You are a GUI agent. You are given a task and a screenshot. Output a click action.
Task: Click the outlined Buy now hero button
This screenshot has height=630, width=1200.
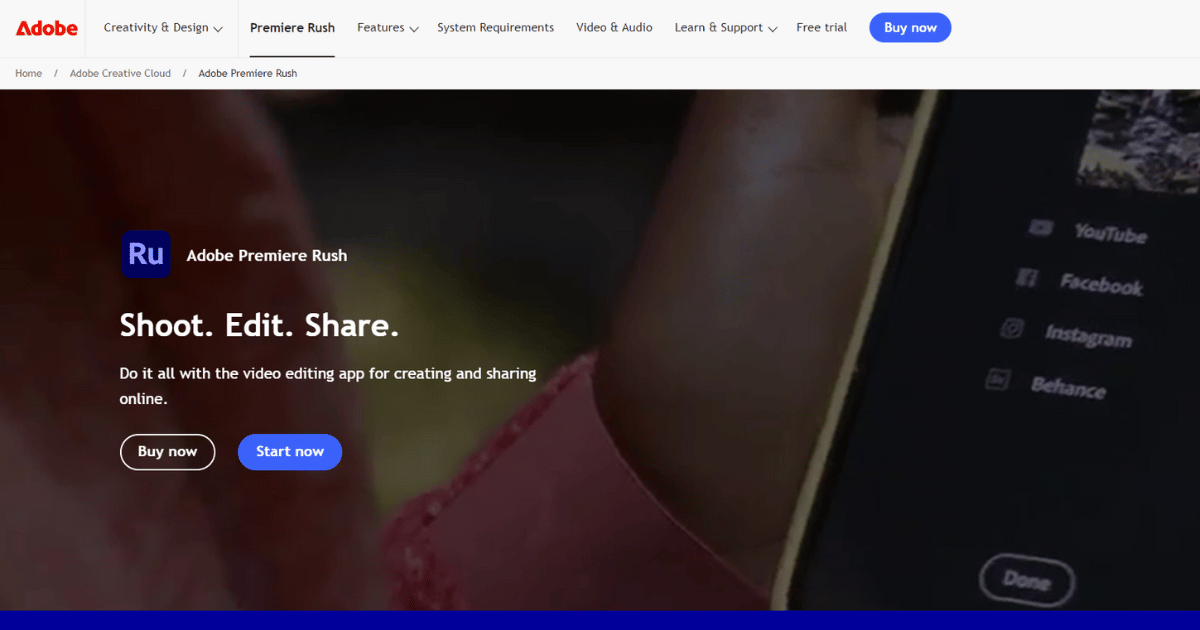coord(167,452)
